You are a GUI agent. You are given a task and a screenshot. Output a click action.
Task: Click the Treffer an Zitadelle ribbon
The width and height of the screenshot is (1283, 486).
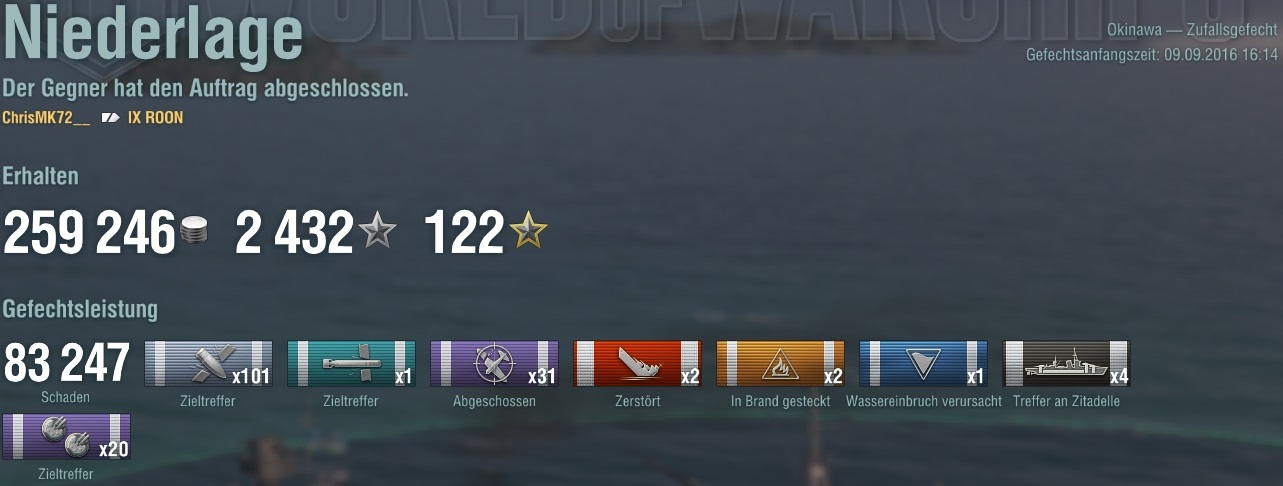coord(1066,364)
